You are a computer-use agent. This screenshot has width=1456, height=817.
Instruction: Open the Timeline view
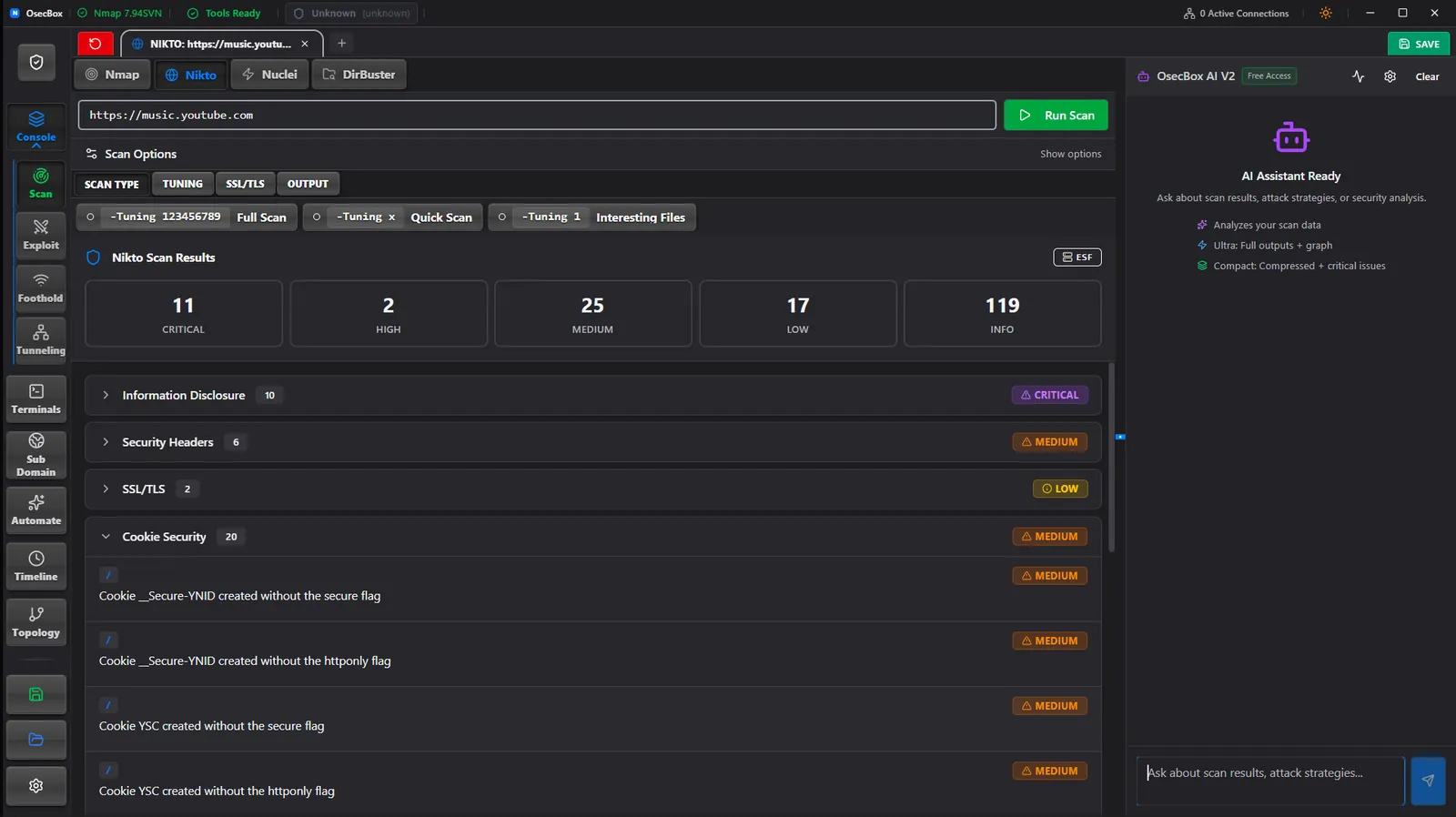coord(36,566)
